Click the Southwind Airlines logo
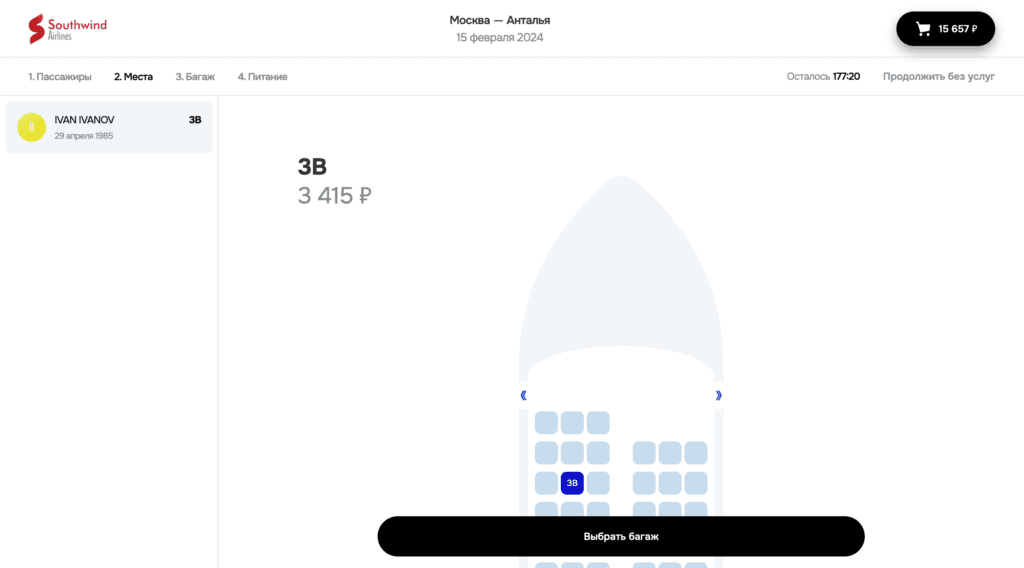The height and width of the screenshot is (568, 1024). 67,29
